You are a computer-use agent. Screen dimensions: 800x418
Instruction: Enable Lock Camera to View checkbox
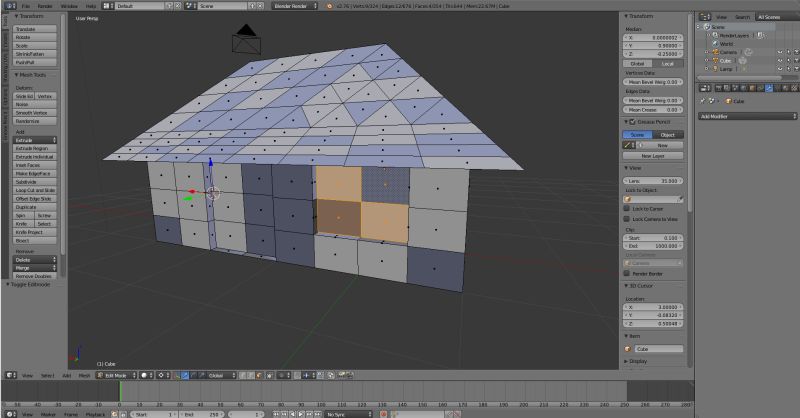pyautogui.click(x=627, y=218)
